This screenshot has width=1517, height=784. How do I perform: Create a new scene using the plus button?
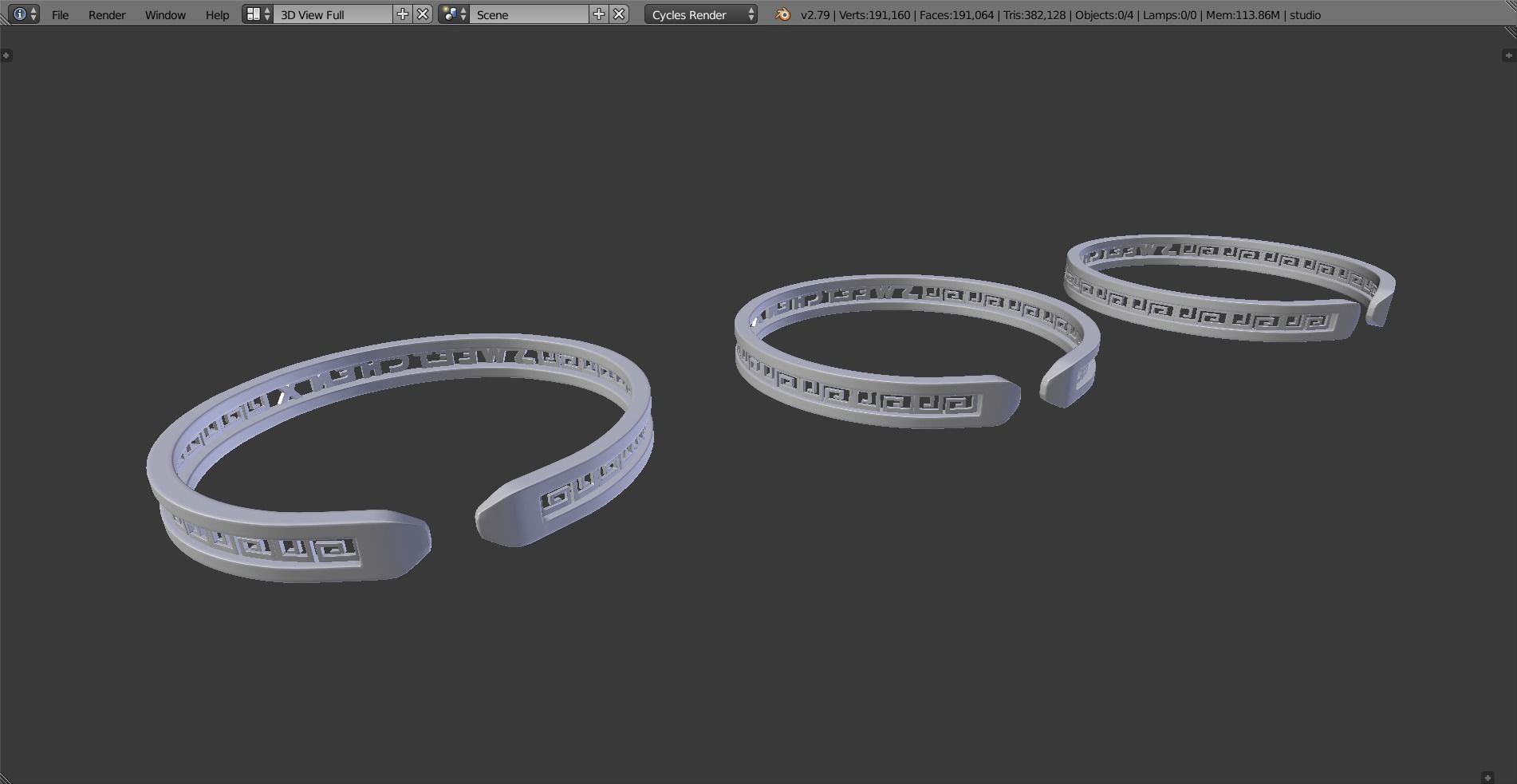599,14
